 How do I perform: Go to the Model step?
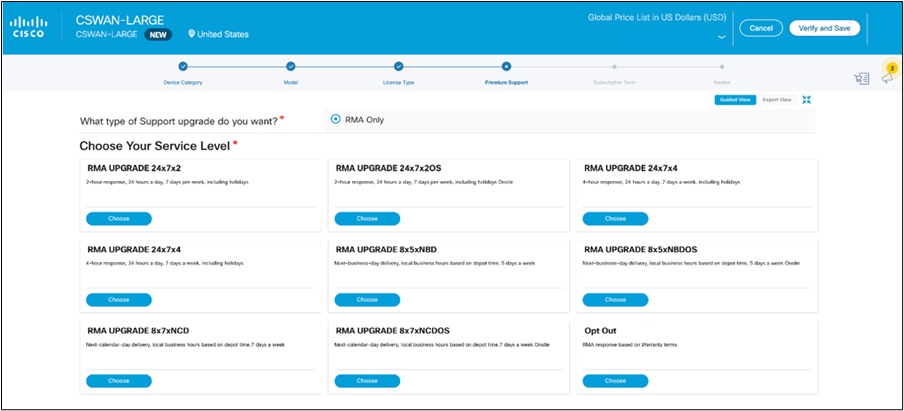291,66
